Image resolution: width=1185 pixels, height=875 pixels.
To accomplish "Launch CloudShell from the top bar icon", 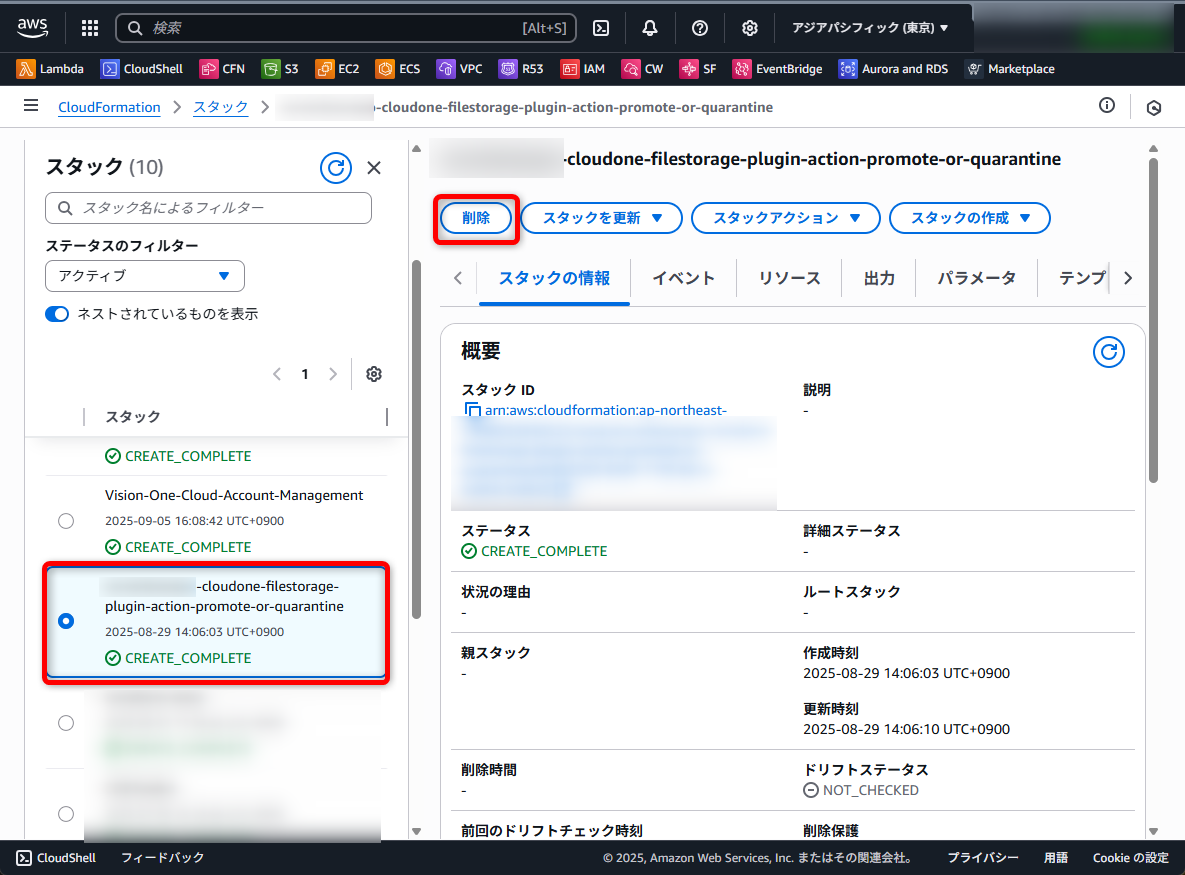I will (x=601, y=28).
